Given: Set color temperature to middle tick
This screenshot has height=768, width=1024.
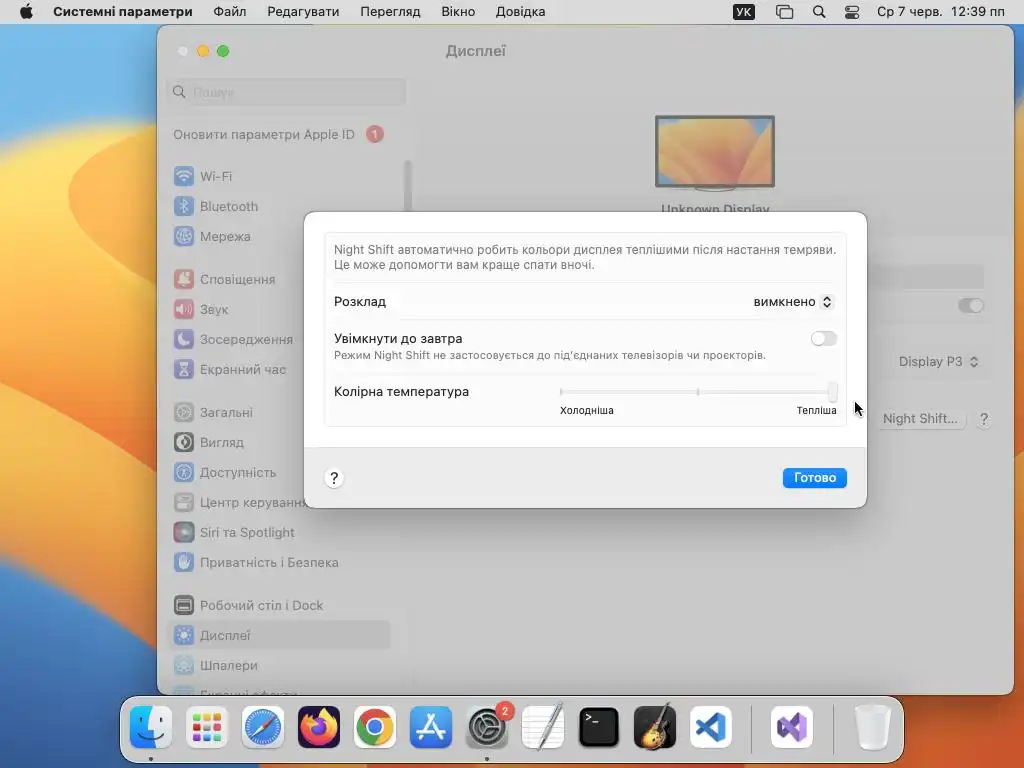Looking at the screenshot, I should [697, 392].
